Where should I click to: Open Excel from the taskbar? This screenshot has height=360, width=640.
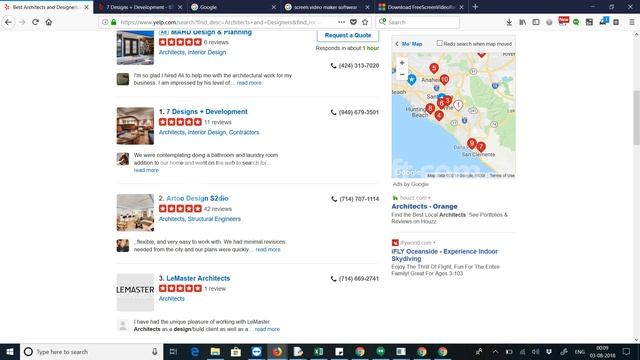pyautogui.click(x=318, y=352)
